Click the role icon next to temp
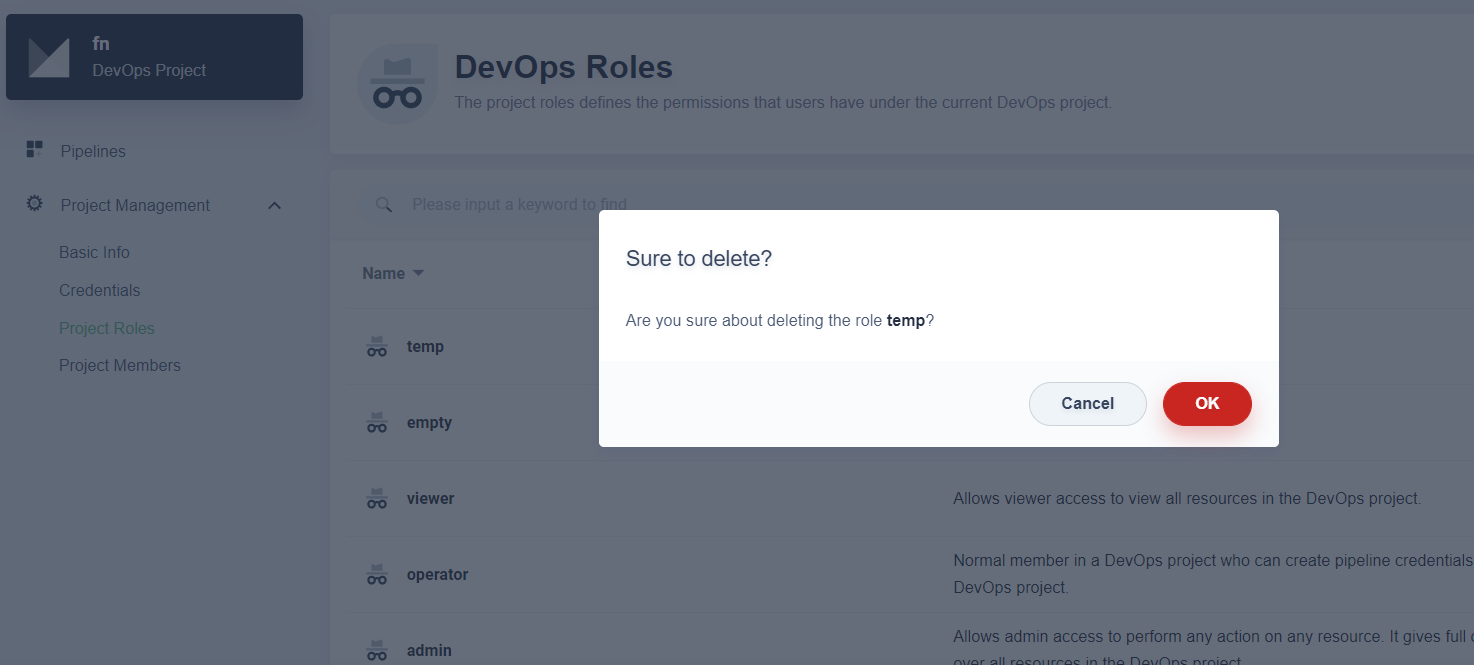Image resolution: width=1474 pixels, height=665 pixels. (x=376, y=346)
